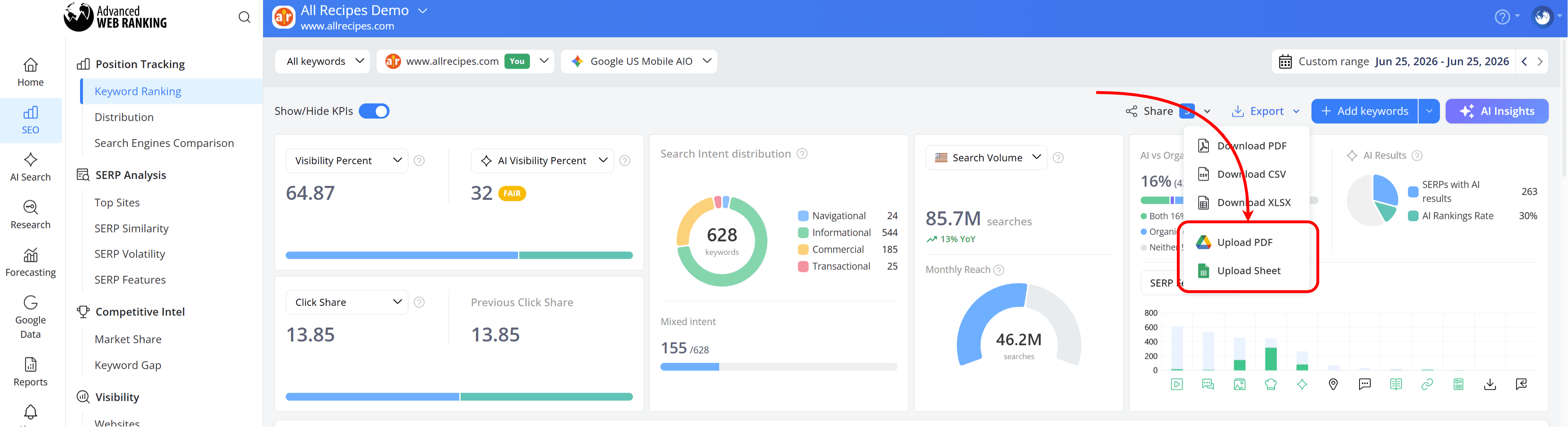Open the Reports section icon
Screen dimensions: 1568x427
tap(30, 372)
